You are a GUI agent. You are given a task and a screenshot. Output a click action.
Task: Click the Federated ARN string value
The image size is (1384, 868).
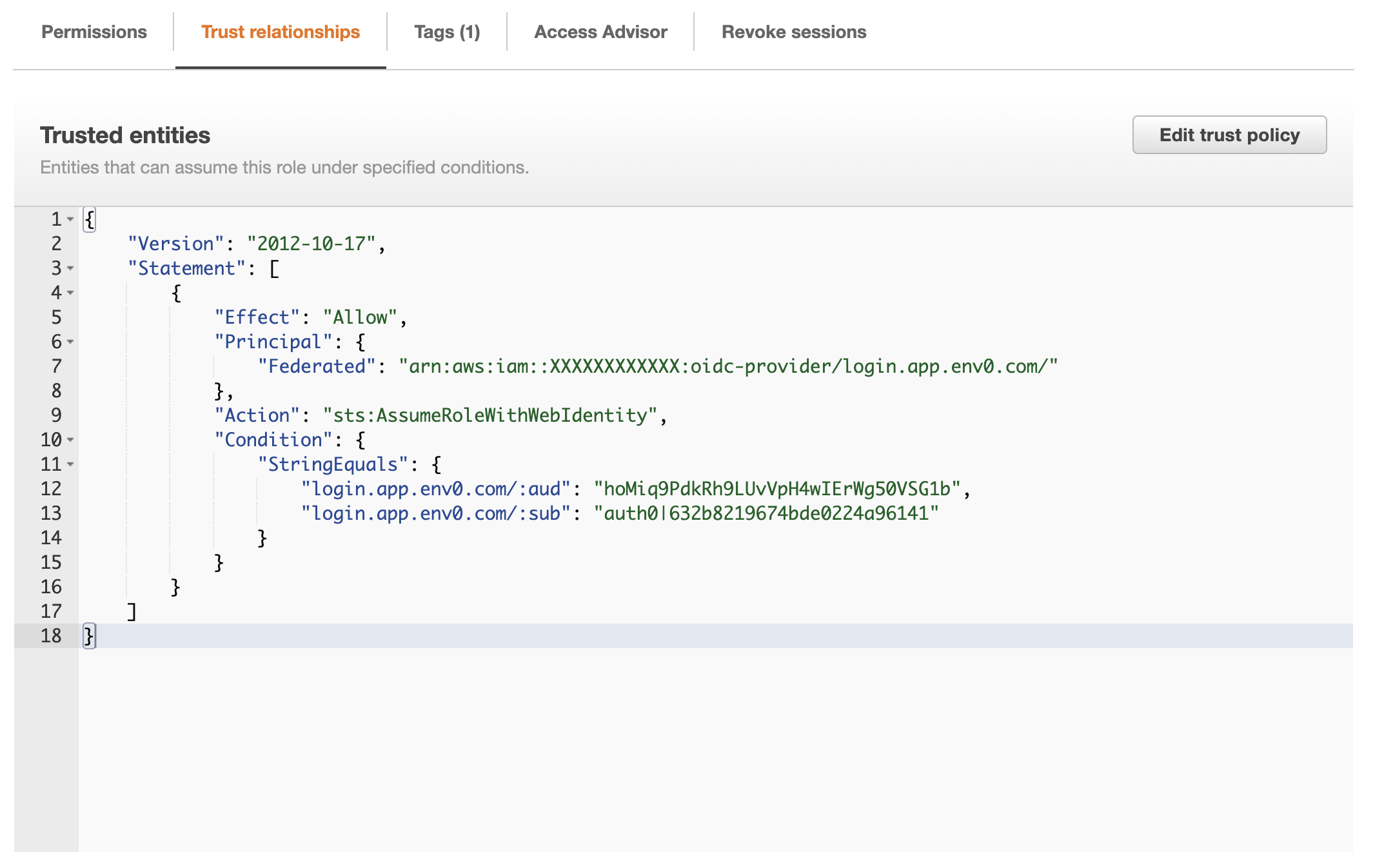tap(728, 366)
